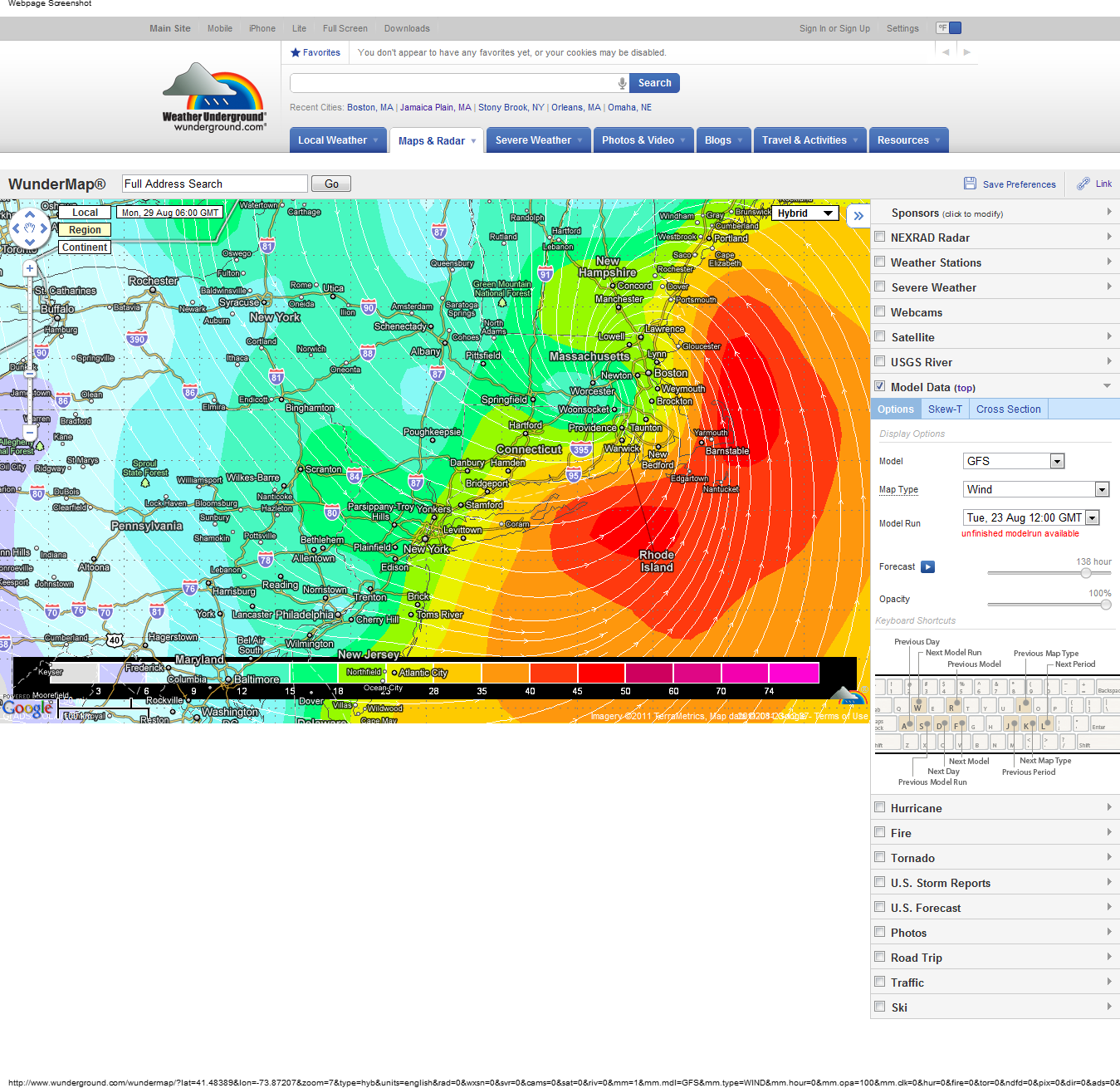Pan the map down with the arrow
The height and width of the screenshot is (1088, 1120).
pyautogui.click(x=30, y=242)
